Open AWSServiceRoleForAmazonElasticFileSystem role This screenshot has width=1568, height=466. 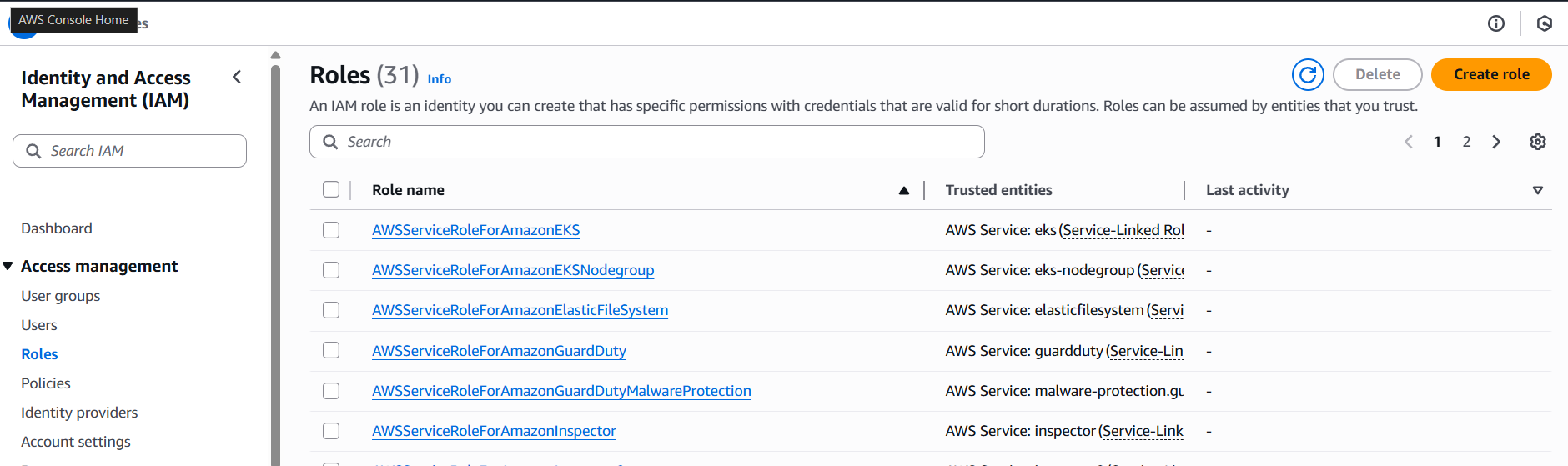520,310
